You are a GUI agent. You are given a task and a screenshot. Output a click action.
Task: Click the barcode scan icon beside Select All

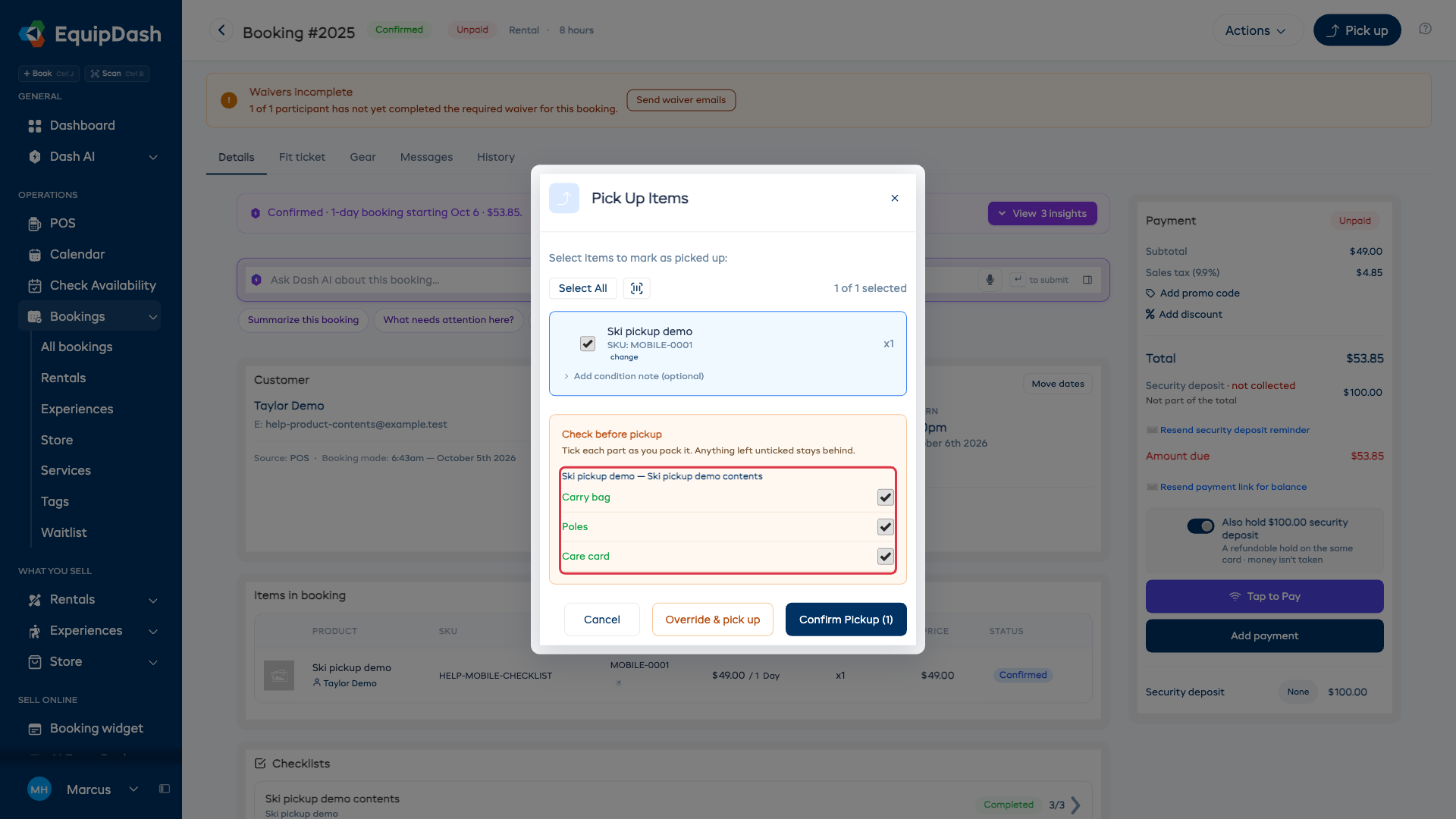point(637,288)
